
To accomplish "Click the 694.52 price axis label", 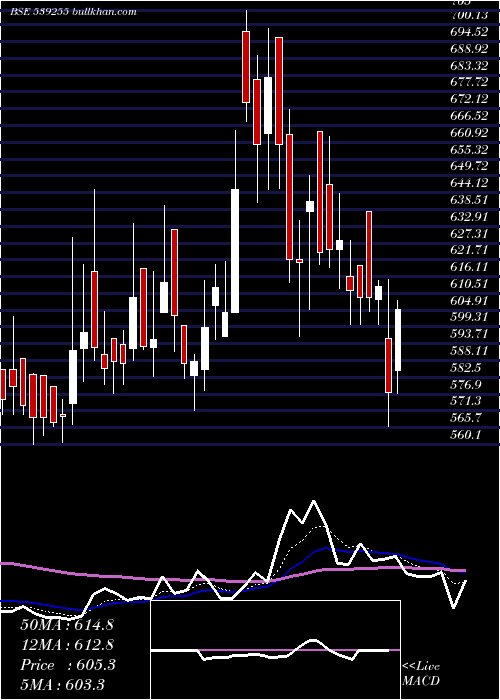I will 470,32.
